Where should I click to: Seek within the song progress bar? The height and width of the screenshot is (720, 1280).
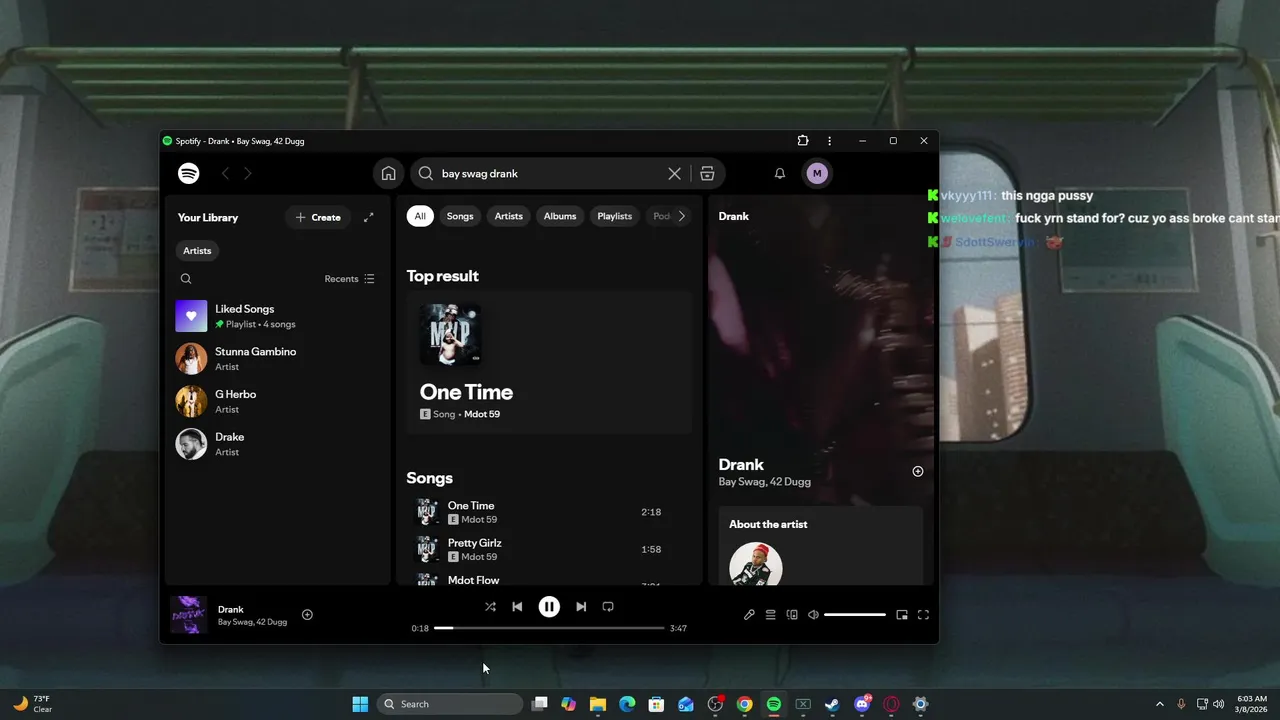(x=549, y=628)
